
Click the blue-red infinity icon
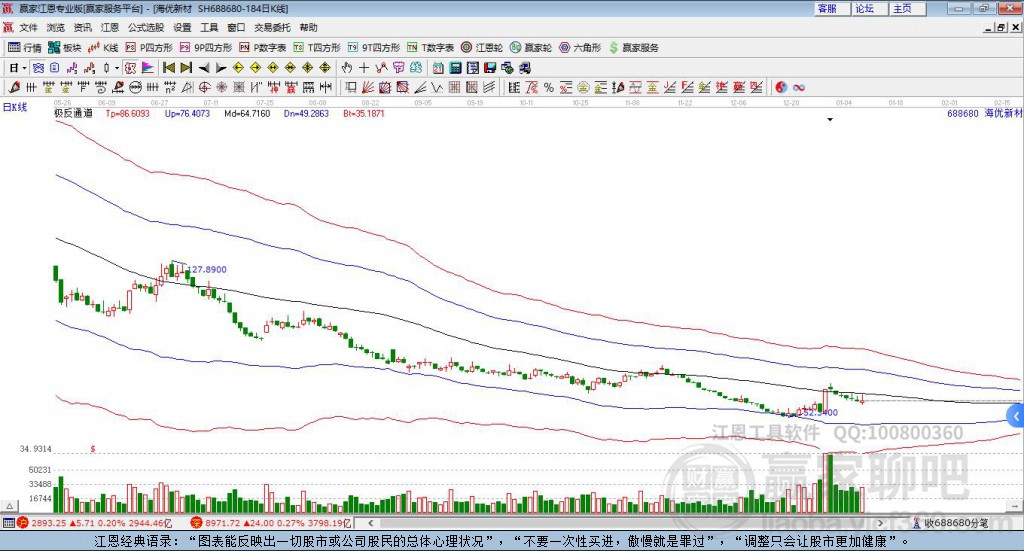coord(799,87)
